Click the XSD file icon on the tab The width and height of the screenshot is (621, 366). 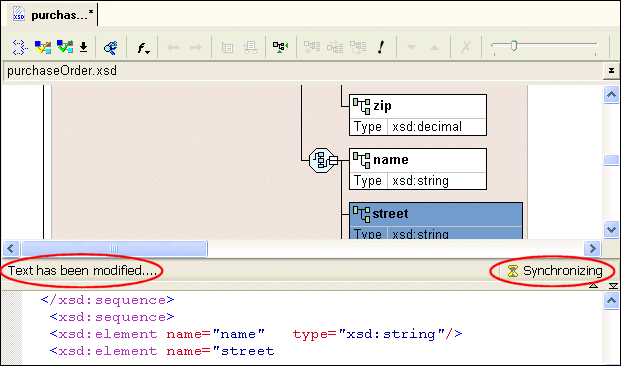coord(19,14)
